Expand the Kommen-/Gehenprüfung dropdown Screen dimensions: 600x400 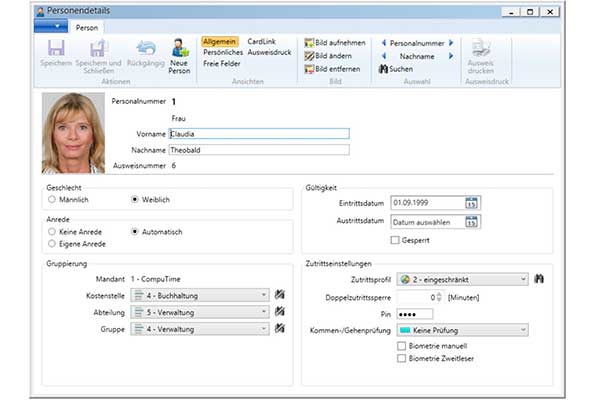click(523, 329)
